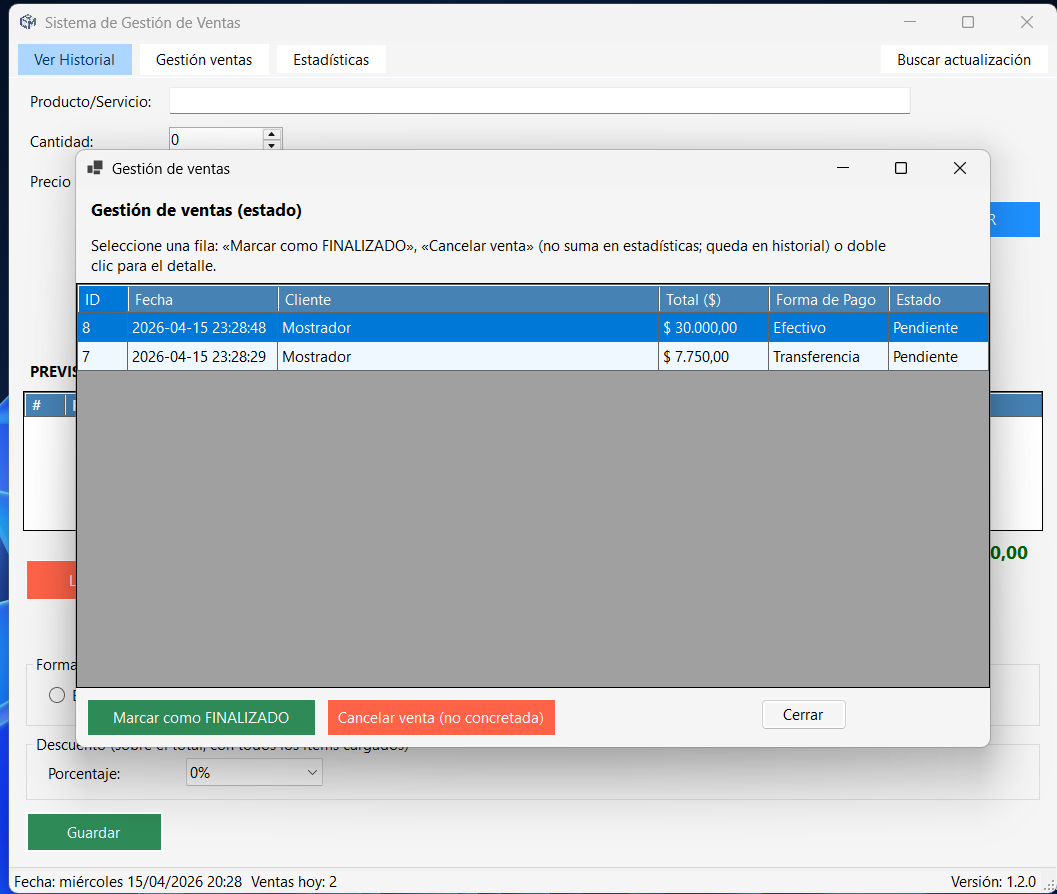Select the sale row with ID 7
Viewport: 1057px width, 894px height.
pyautogui.click(x=533, y=357)
